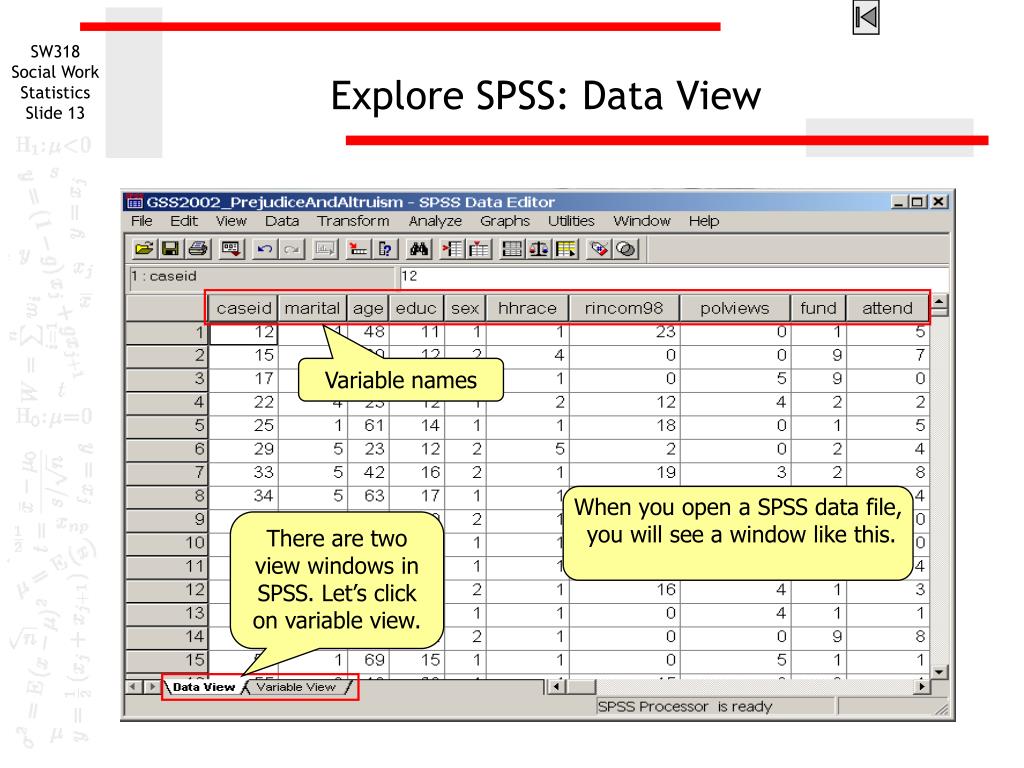This screenshot has width=1024, height=768.
Task: Open the Variables info icon with question mark
Action: coord(385,249)
